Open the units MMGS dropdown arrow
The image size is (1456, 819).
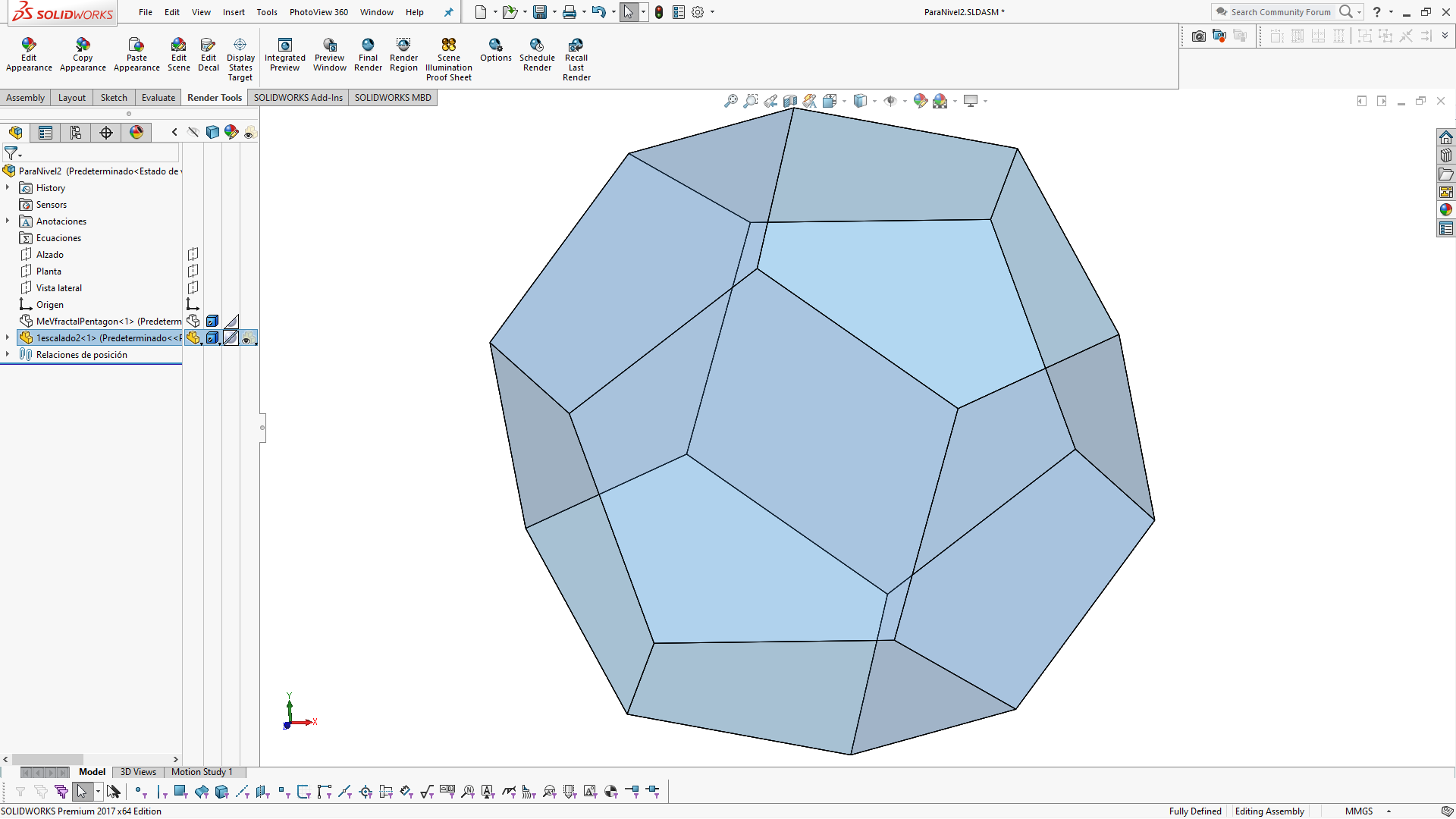(1389, 811)
